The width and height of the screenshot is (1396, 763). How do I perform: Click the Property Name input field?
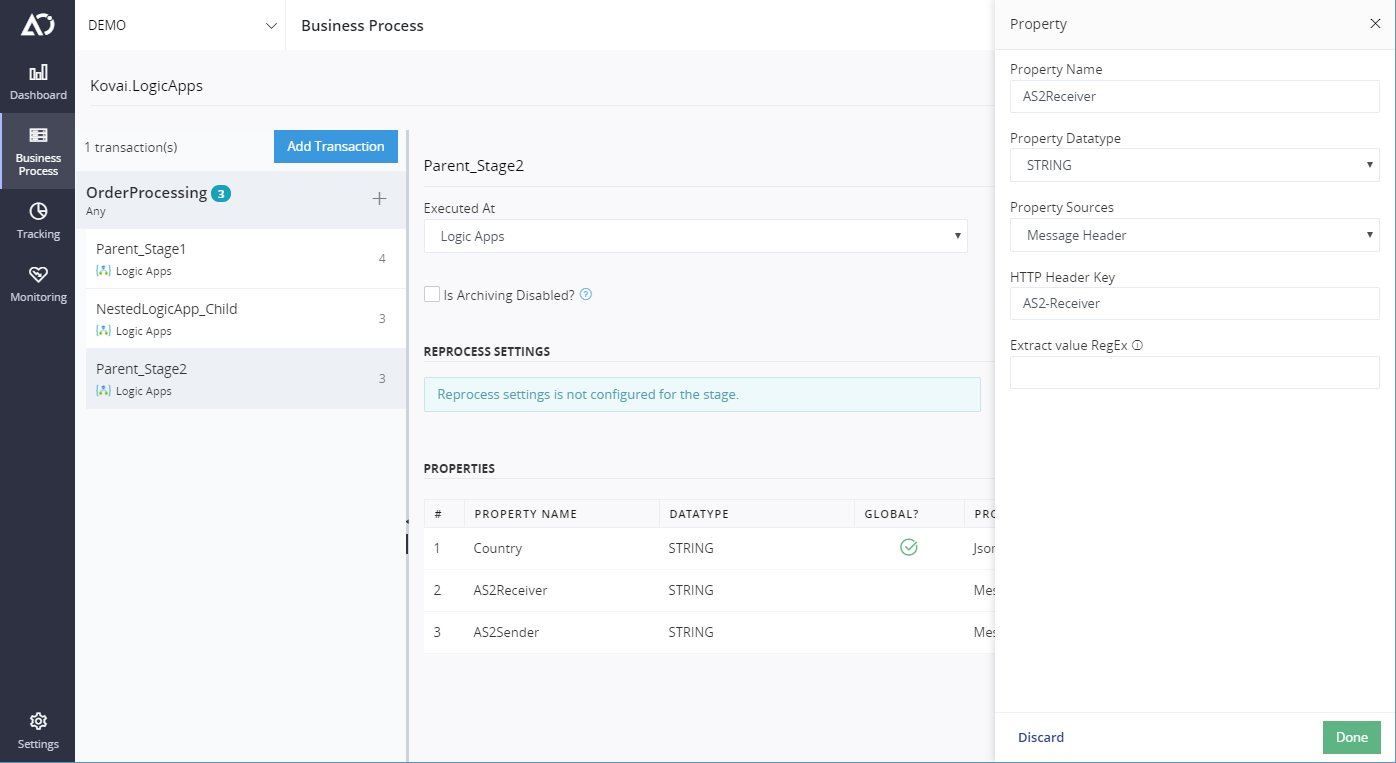coord(1195,96)
